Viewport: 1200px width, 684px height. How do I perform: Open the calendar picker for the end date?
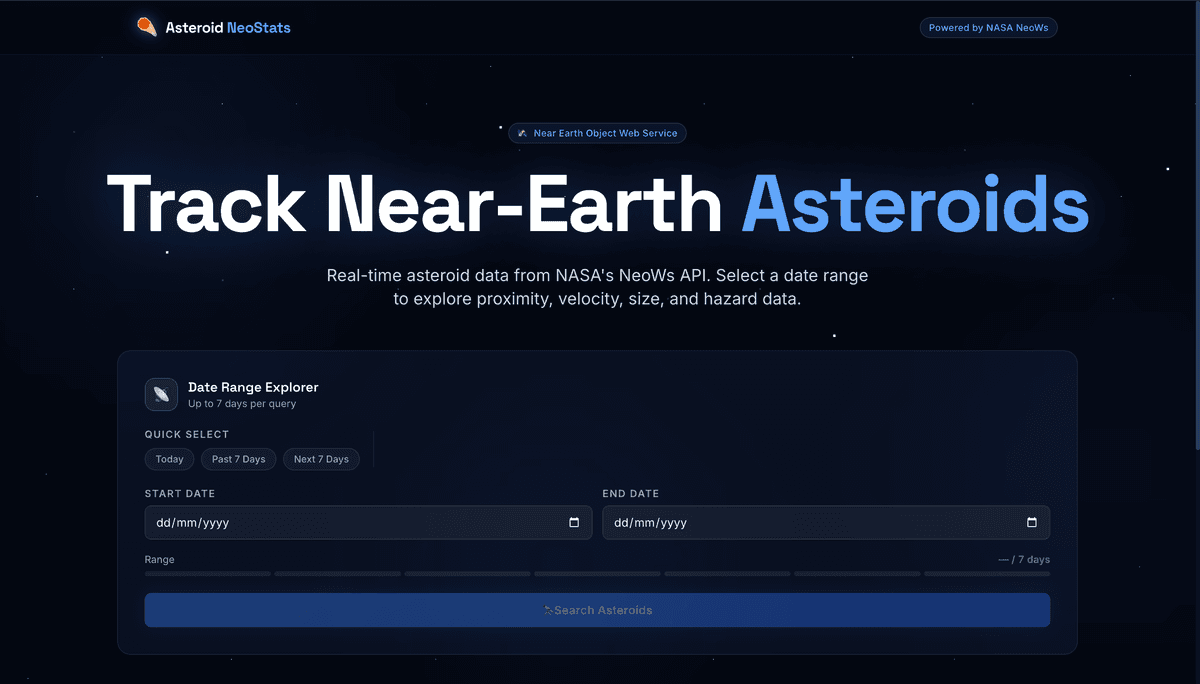point(1032,522)
